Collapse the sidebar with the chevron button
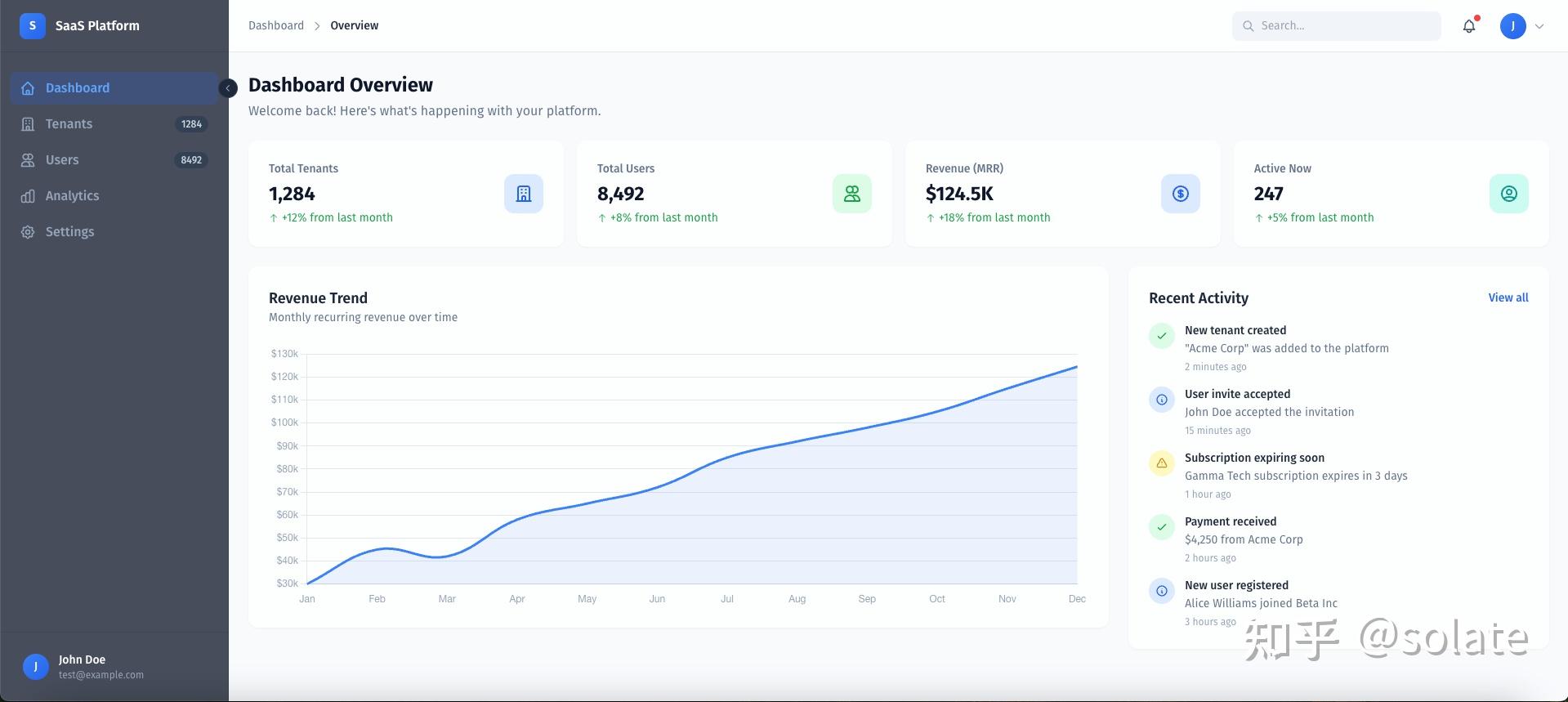Screen dimensions: 1568x702 (x=229, y=88)
